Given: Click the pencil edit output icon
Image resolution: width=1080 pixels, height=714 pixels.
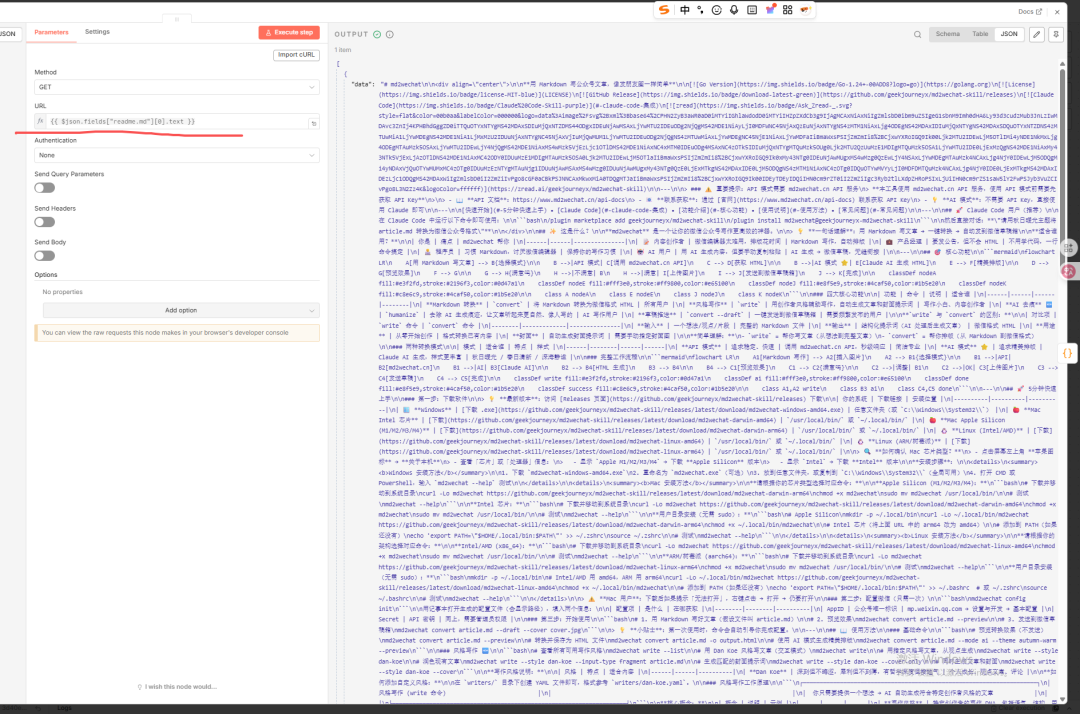Looking at the screenshot, I should coord(1039,34).
